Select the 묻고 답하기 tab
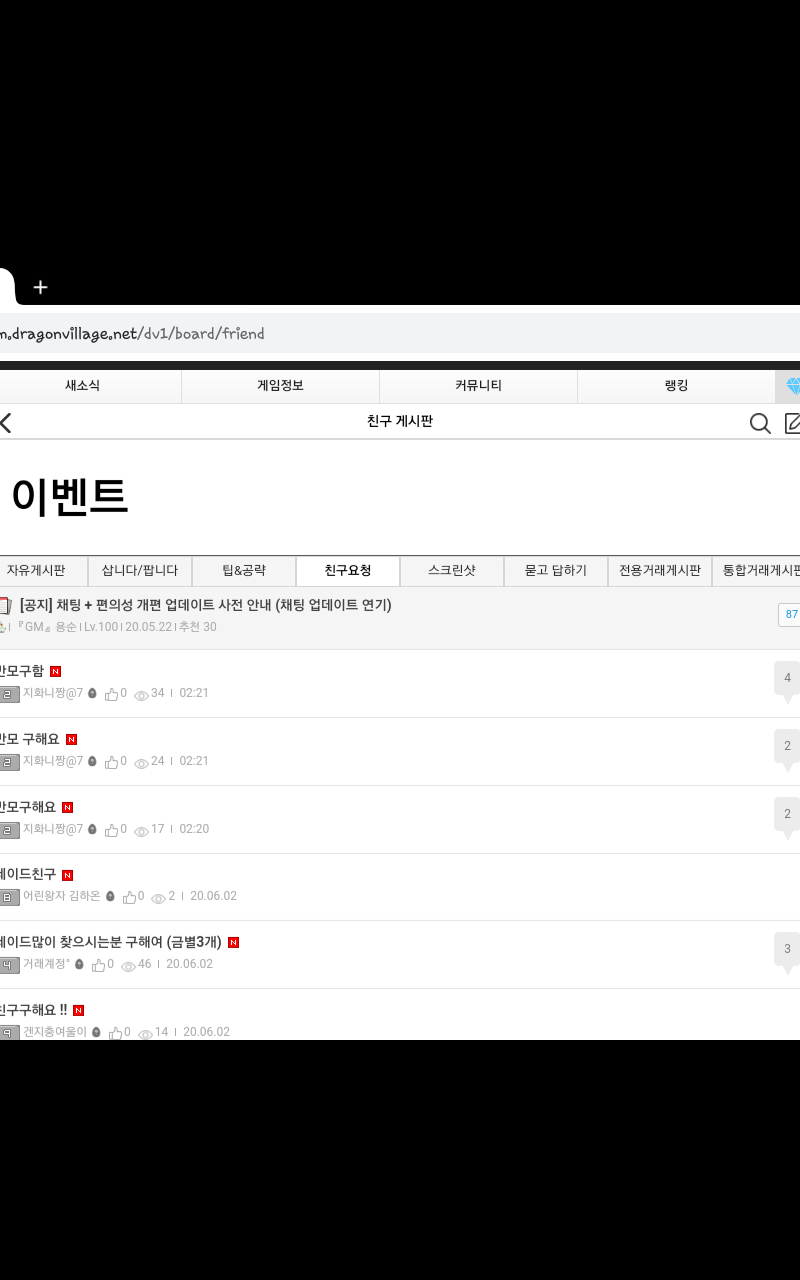Screen dimensions: 800x1280 (556, 571)
